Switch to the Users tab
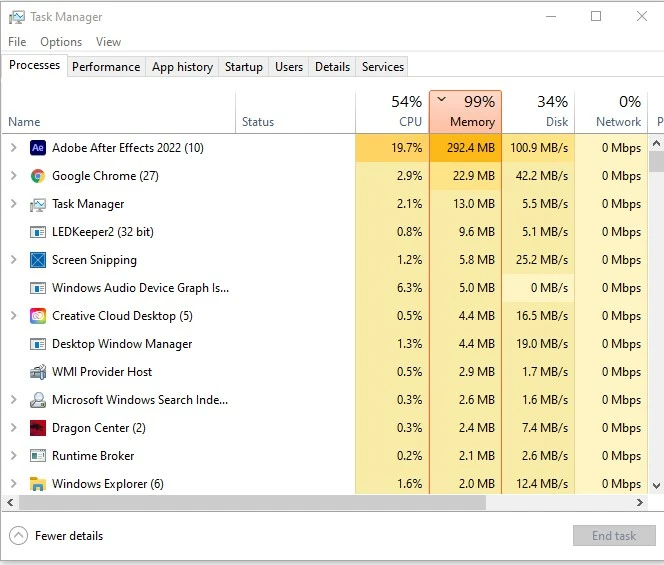Screen dimensions: 664x565 289,67
